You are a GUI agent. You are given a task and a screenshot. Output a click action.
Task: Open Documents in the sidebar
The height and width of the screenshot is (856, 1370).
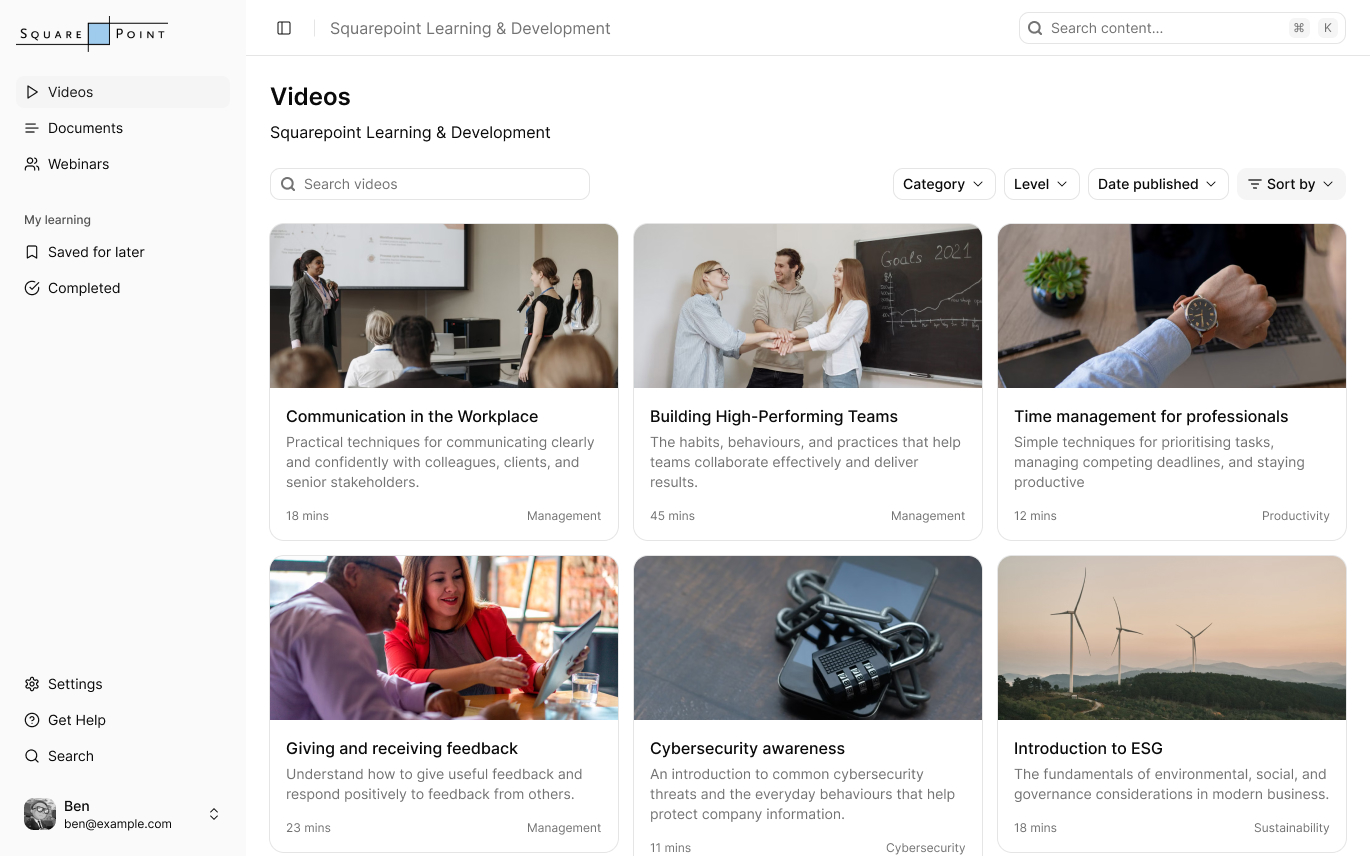coord(123,128)
